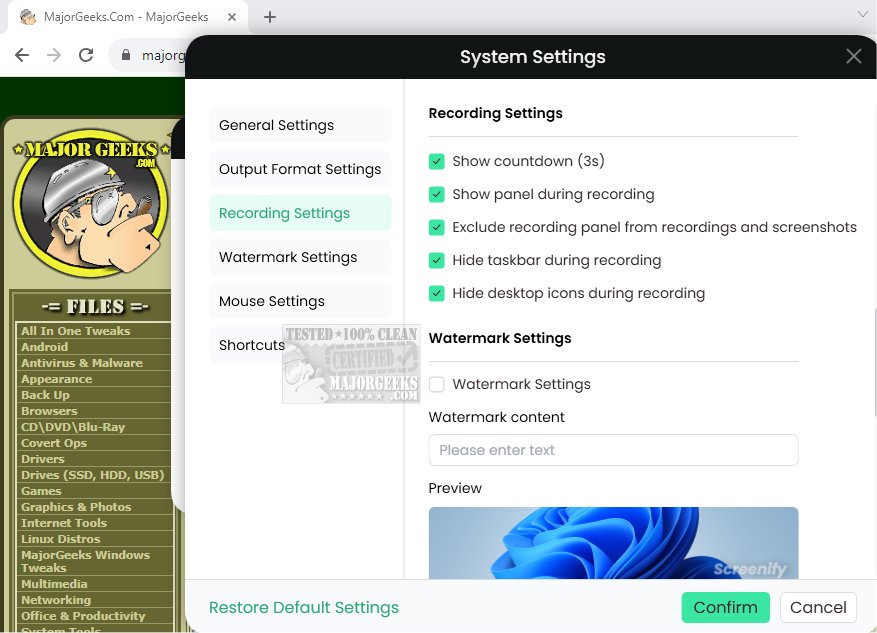Viewport: 877px width, 633px height.
Task: Open the Networking category link
Action: pyautogui.click(x=56, y=600)
